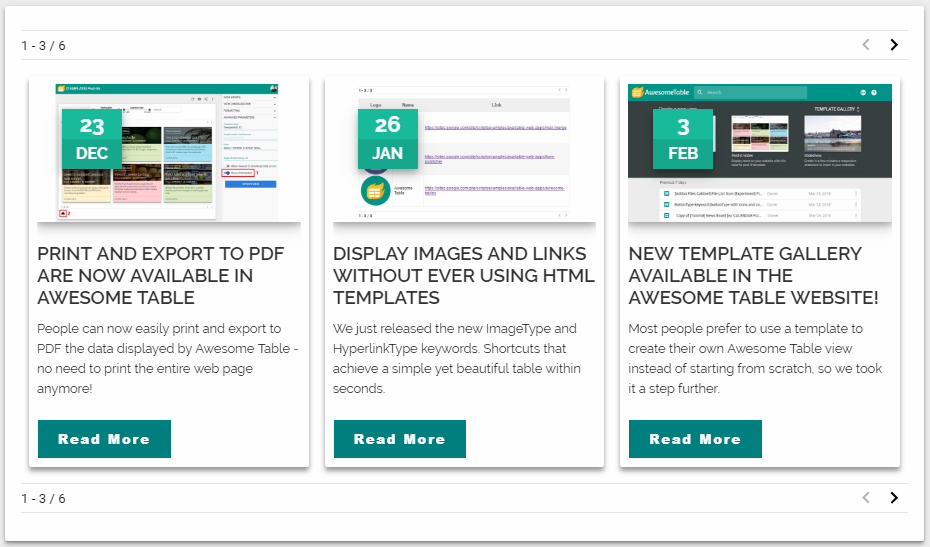Open the New Template Gallery thumbnail image
Image resolution: width=930 pixels, height=547 pixels.
760,152
